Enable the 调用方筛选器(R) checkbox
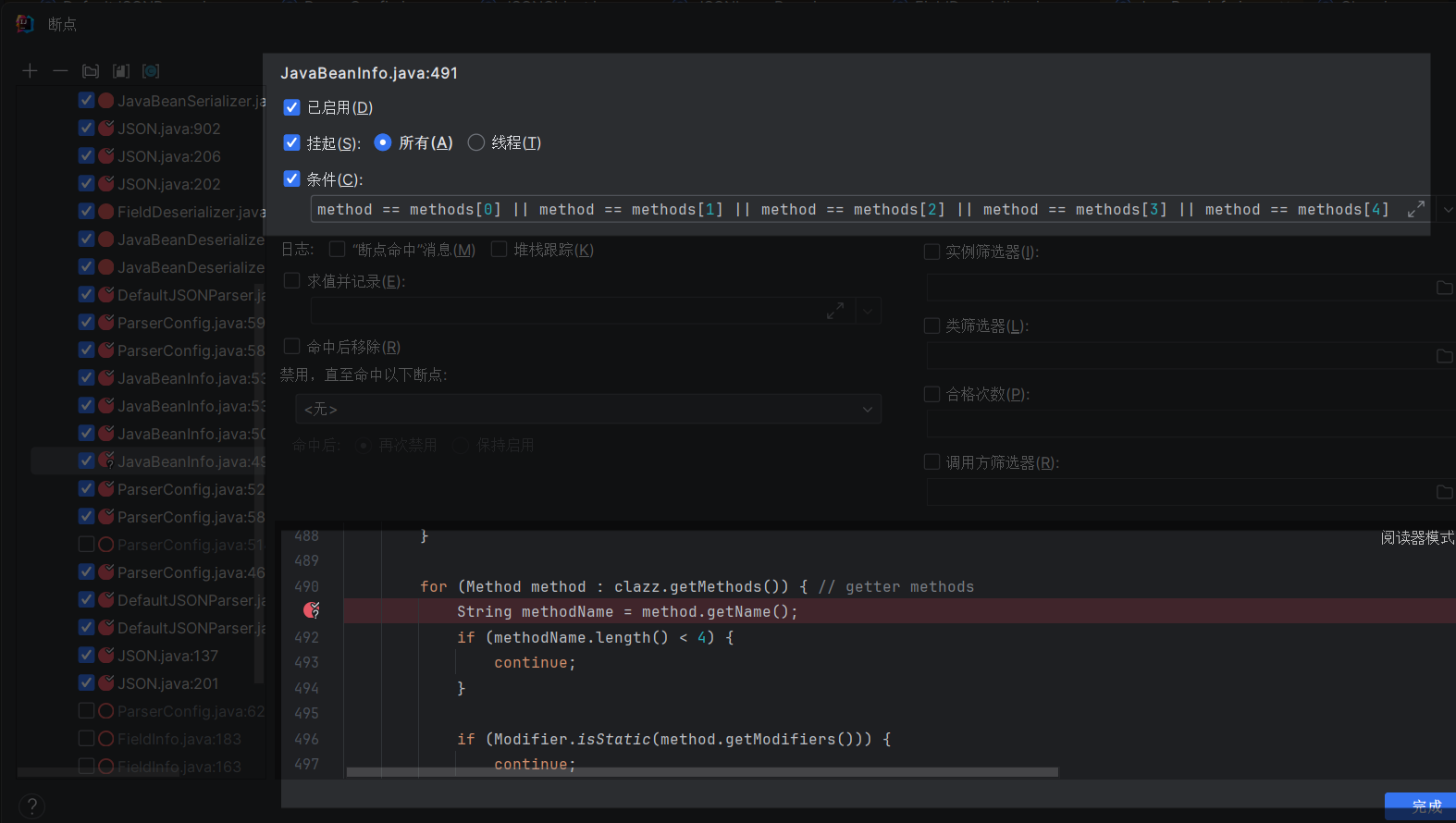 click(932, 461)
